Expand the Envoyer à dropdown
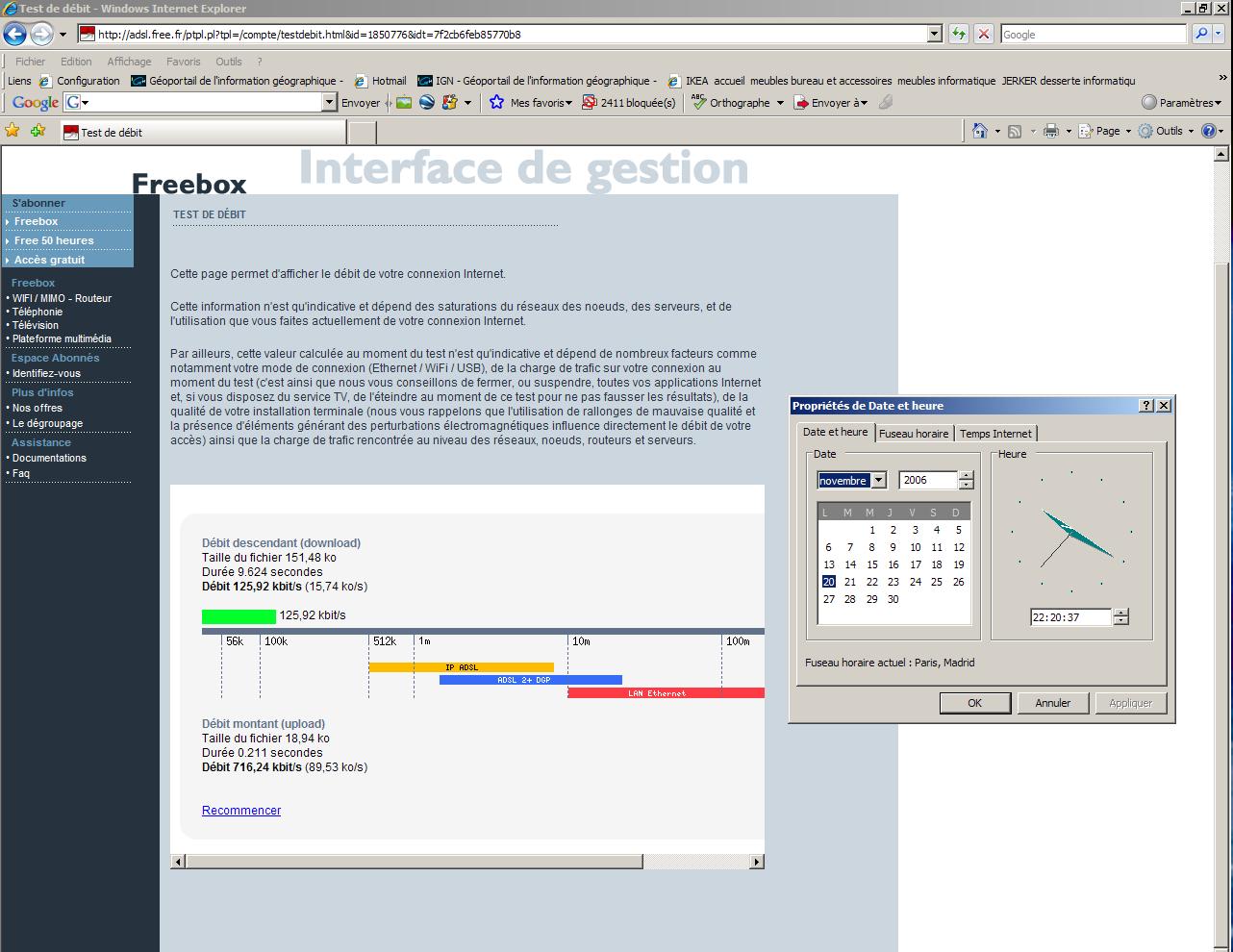1233x952 pixels. 830,103
